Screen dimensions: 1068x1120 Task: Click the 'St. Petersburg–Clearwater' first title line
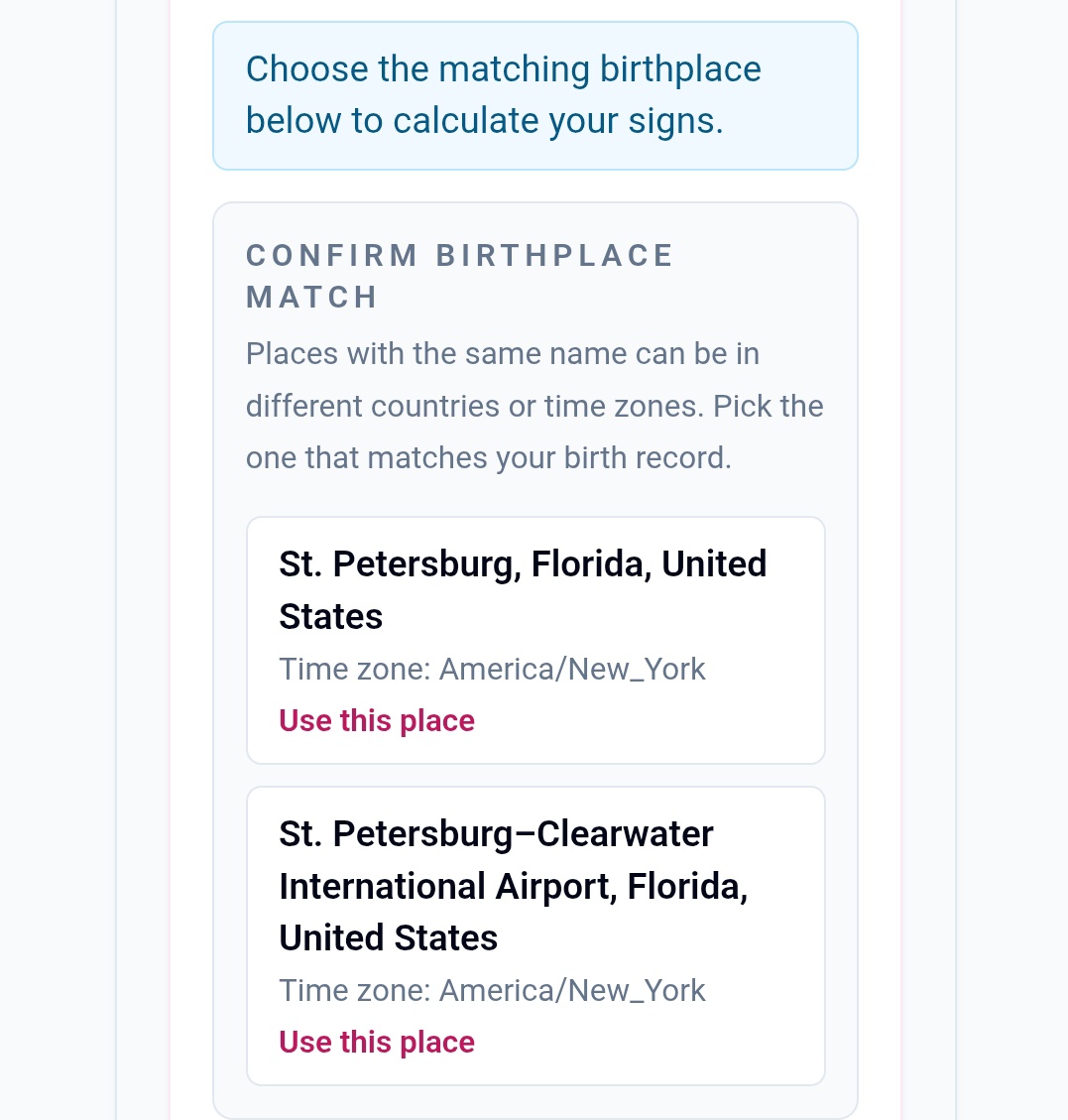pos(496,833)
